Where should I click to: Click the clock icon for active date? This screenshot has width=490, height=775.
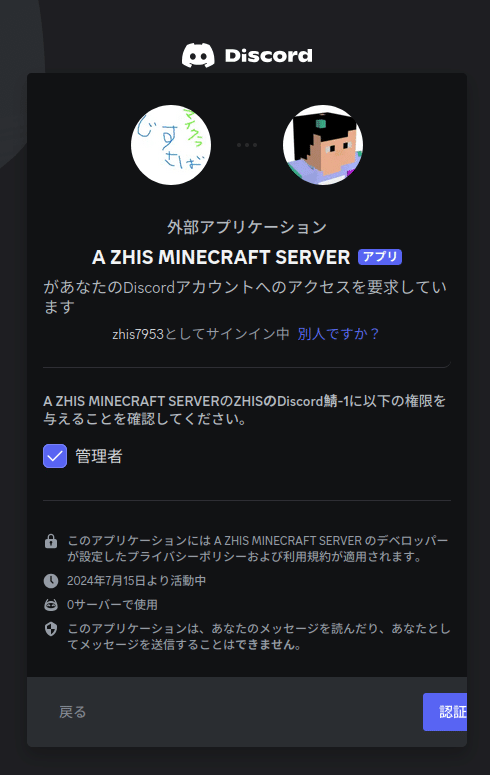[51, 581]
